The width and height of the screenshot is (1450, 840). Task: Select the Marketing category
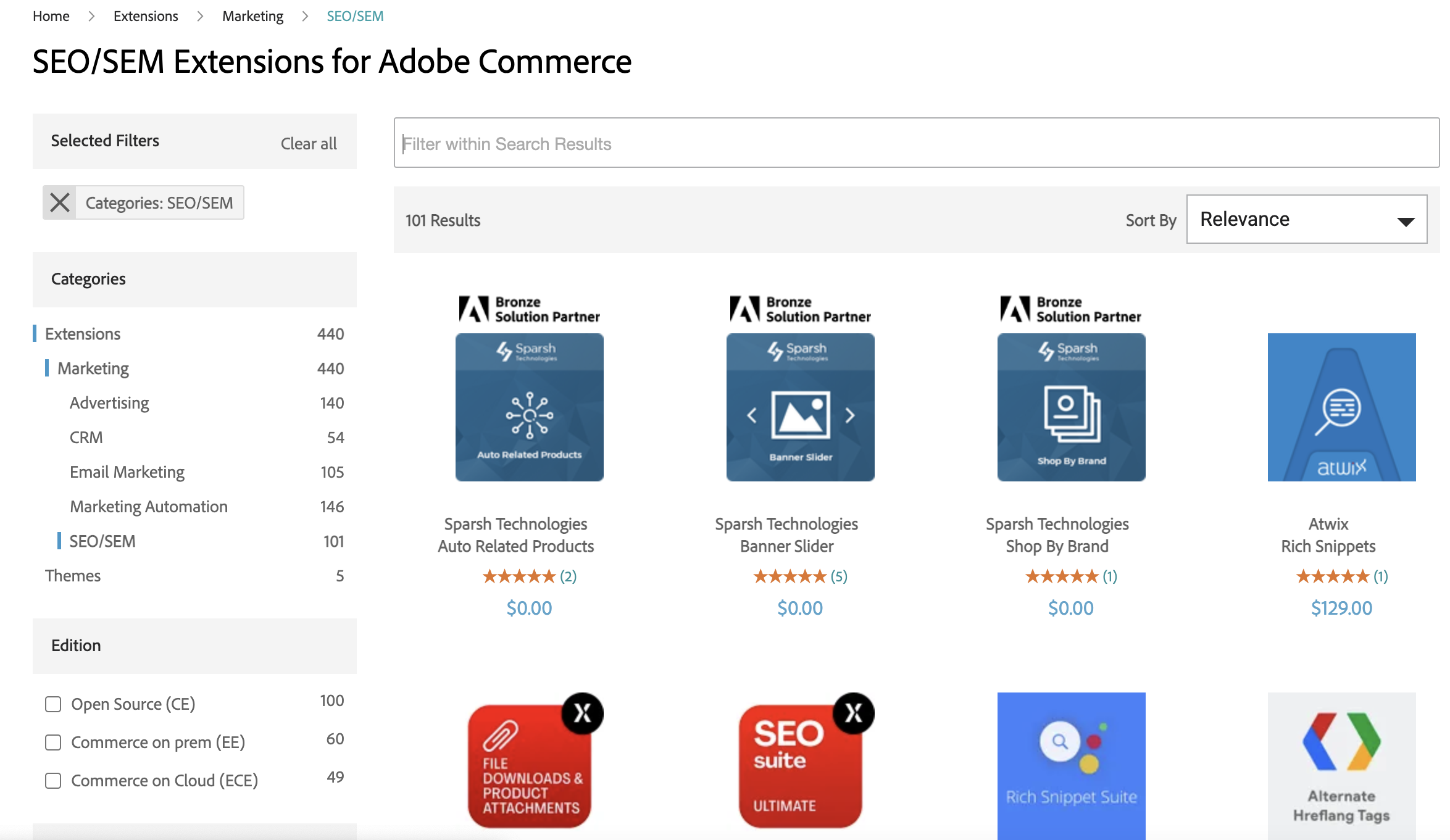93,368
